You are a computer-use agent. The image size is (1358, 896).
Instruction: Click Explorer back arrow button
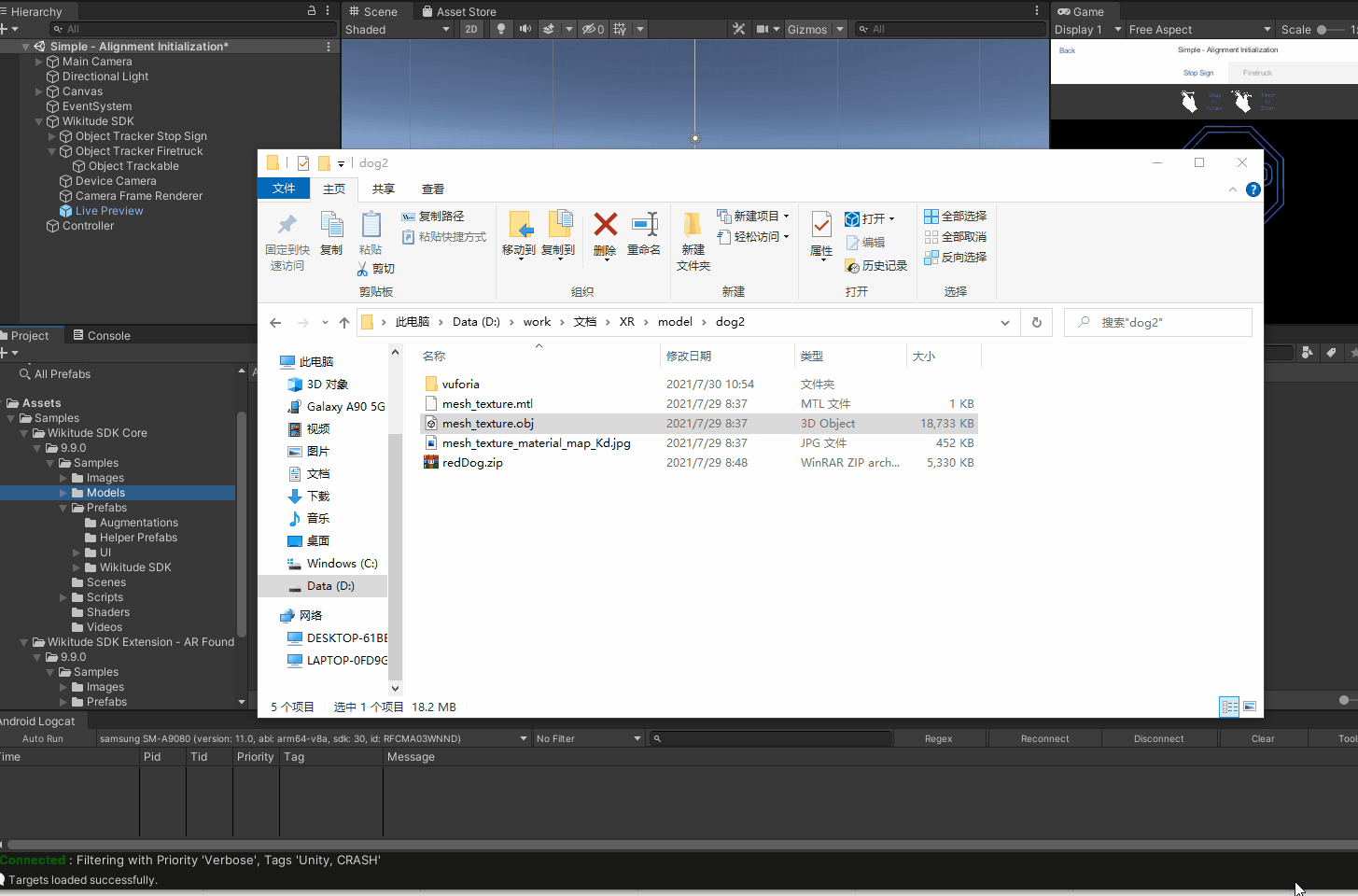tap(275, 323)
